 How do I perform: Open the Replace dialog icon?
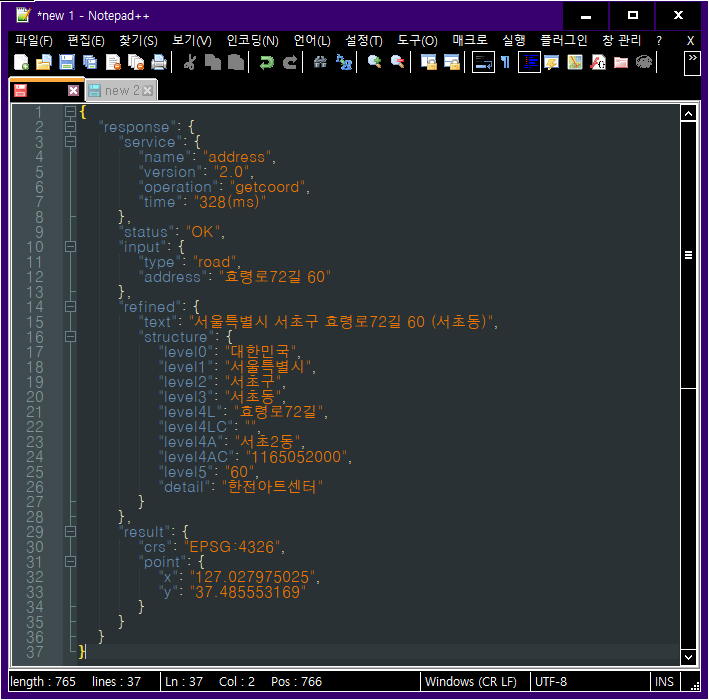tap(344, 62)
